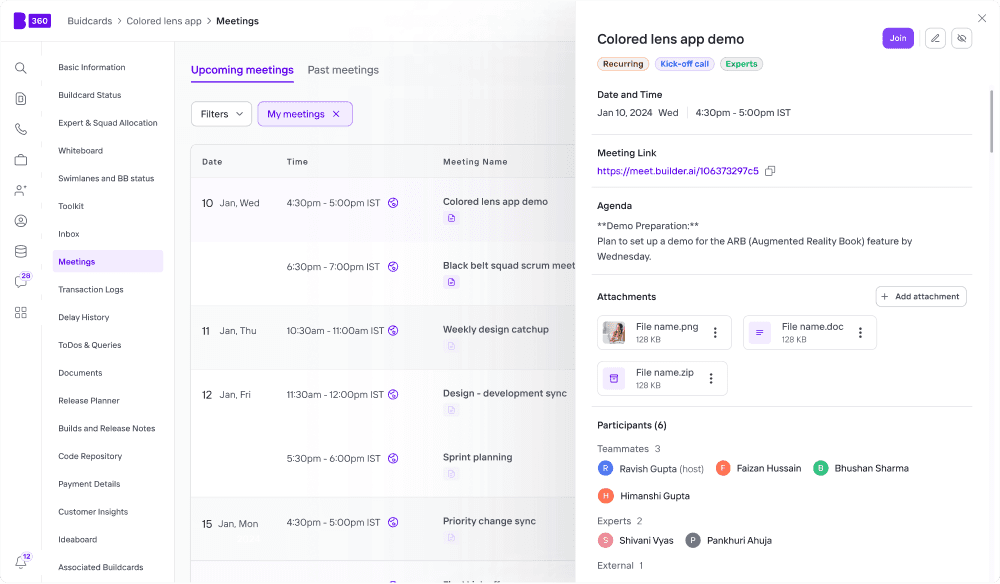Image resolution: width=1000 pixels, height=584 pixels.
Task: Open the meet.builder.ai meeting link
Action: click(678, 171)
